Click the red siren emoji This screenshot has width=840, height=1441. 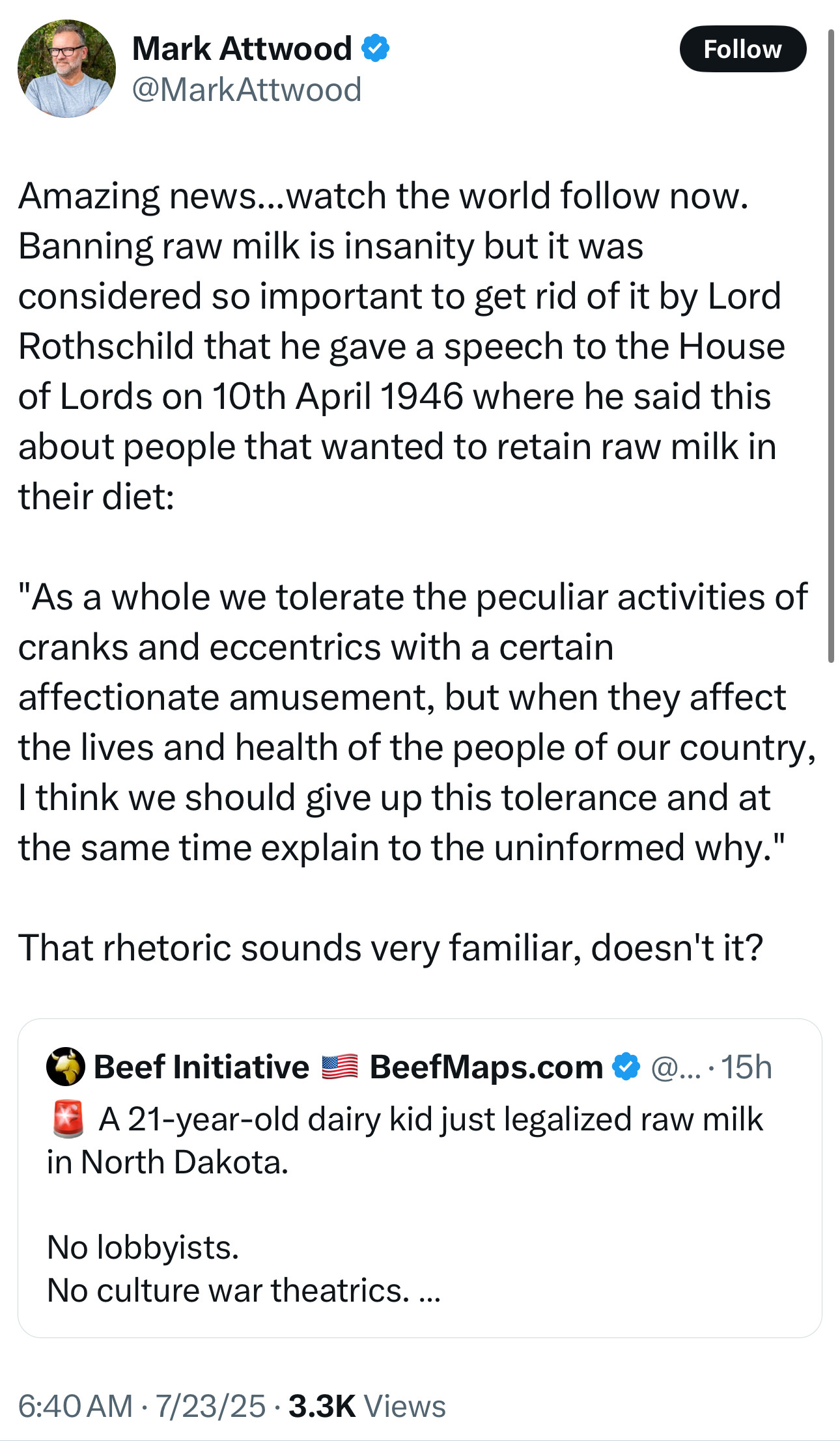click(x=67, y=1119)
